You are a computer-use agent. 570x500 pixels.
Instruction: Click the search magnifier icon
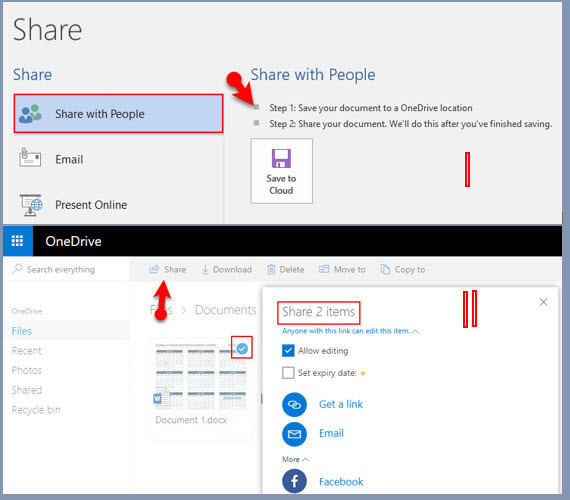pos(17,269)
